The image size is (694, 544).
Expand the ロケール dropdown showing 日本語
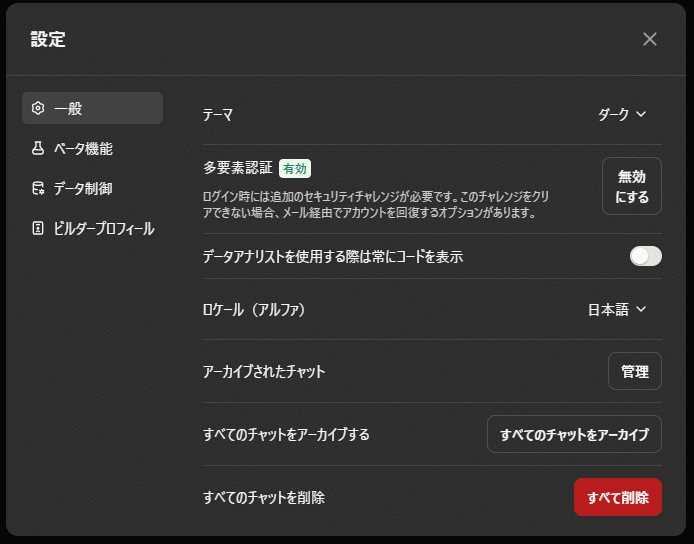(617, 309)
